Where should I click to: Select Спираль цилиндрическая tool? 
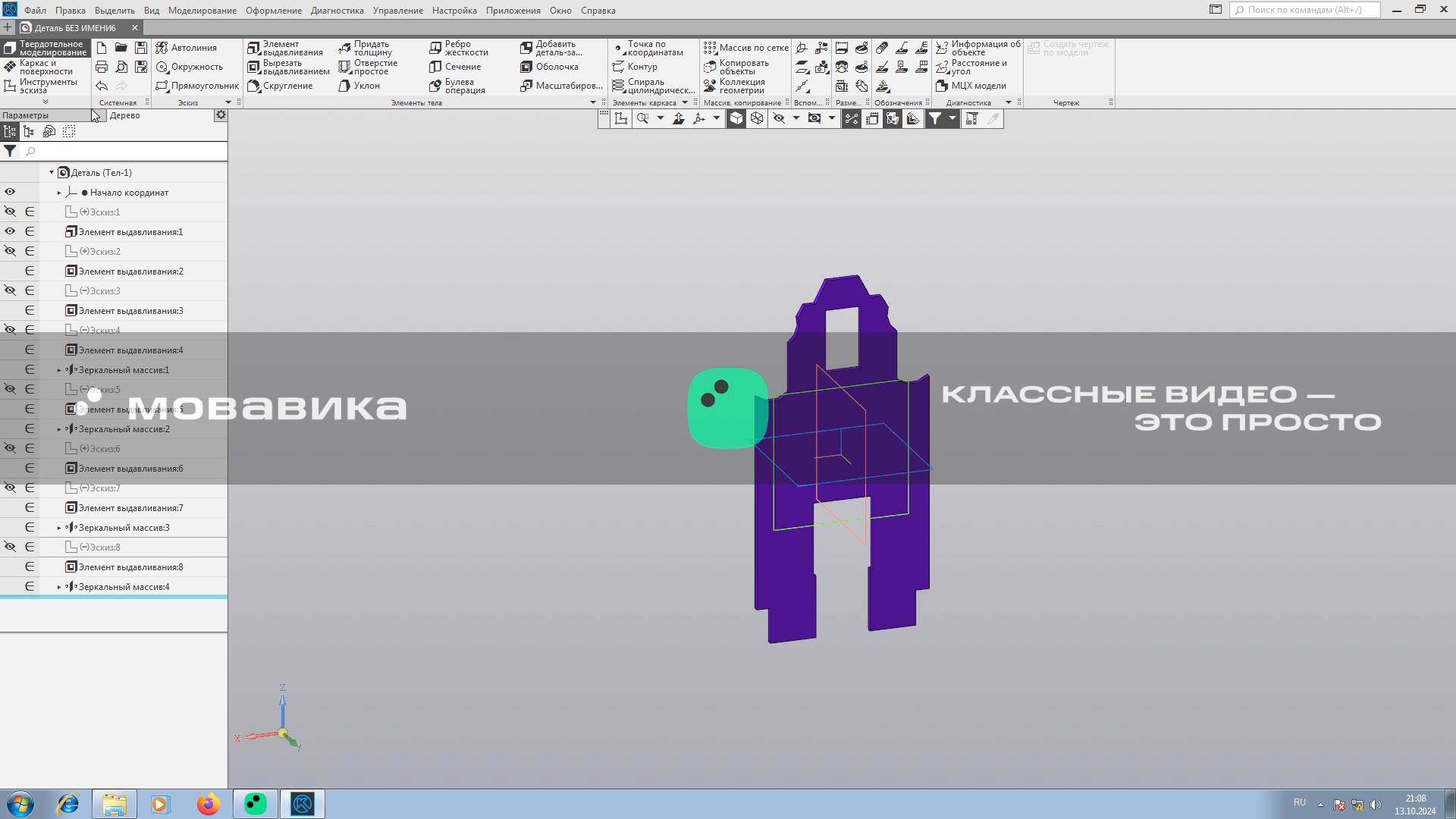[x=653, y=86]
